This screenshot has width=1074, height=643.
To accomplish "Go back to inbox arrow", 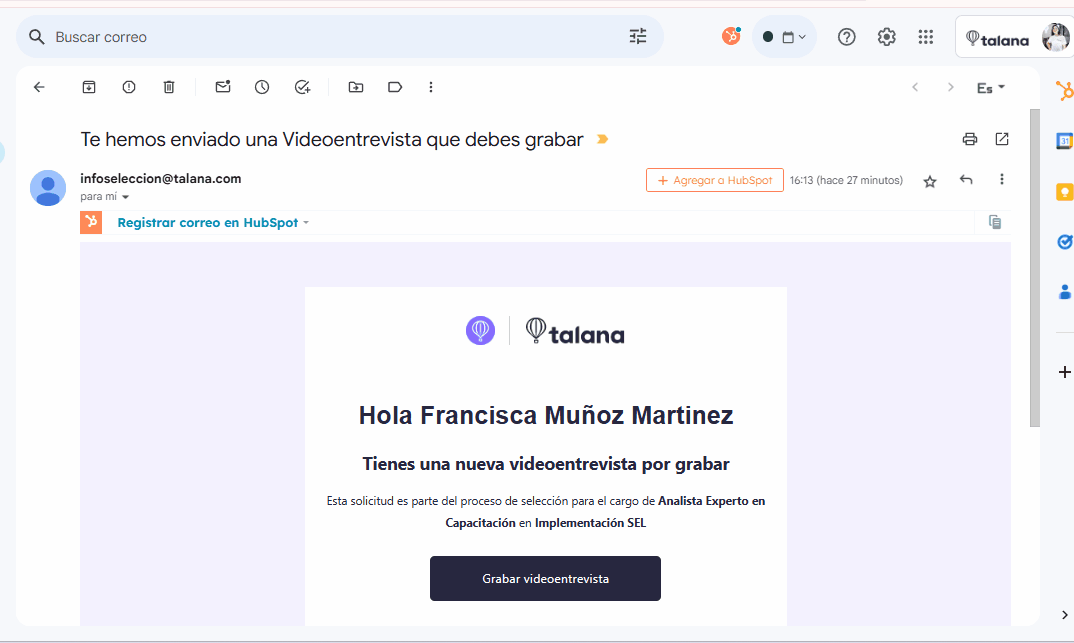I will click(x=39, y=87).
